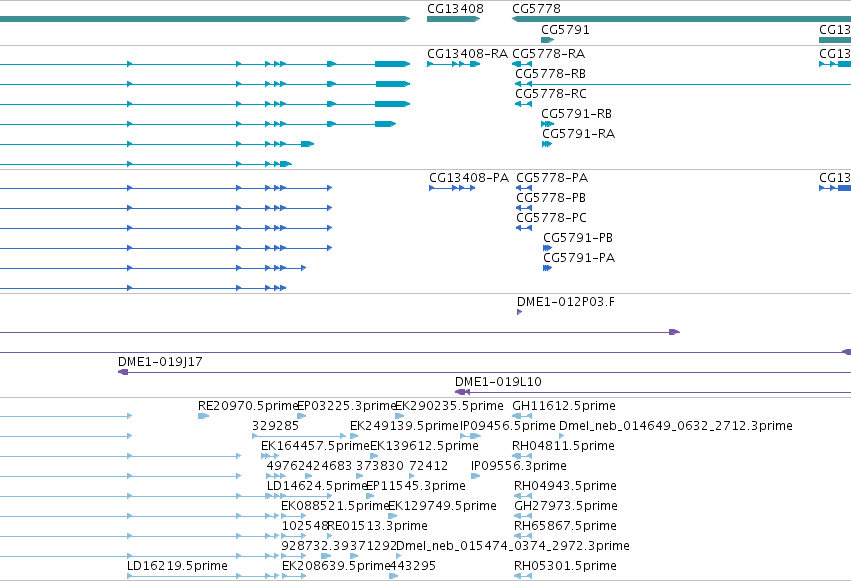
Task: Select EST label 329285
Action: [275, 426]
